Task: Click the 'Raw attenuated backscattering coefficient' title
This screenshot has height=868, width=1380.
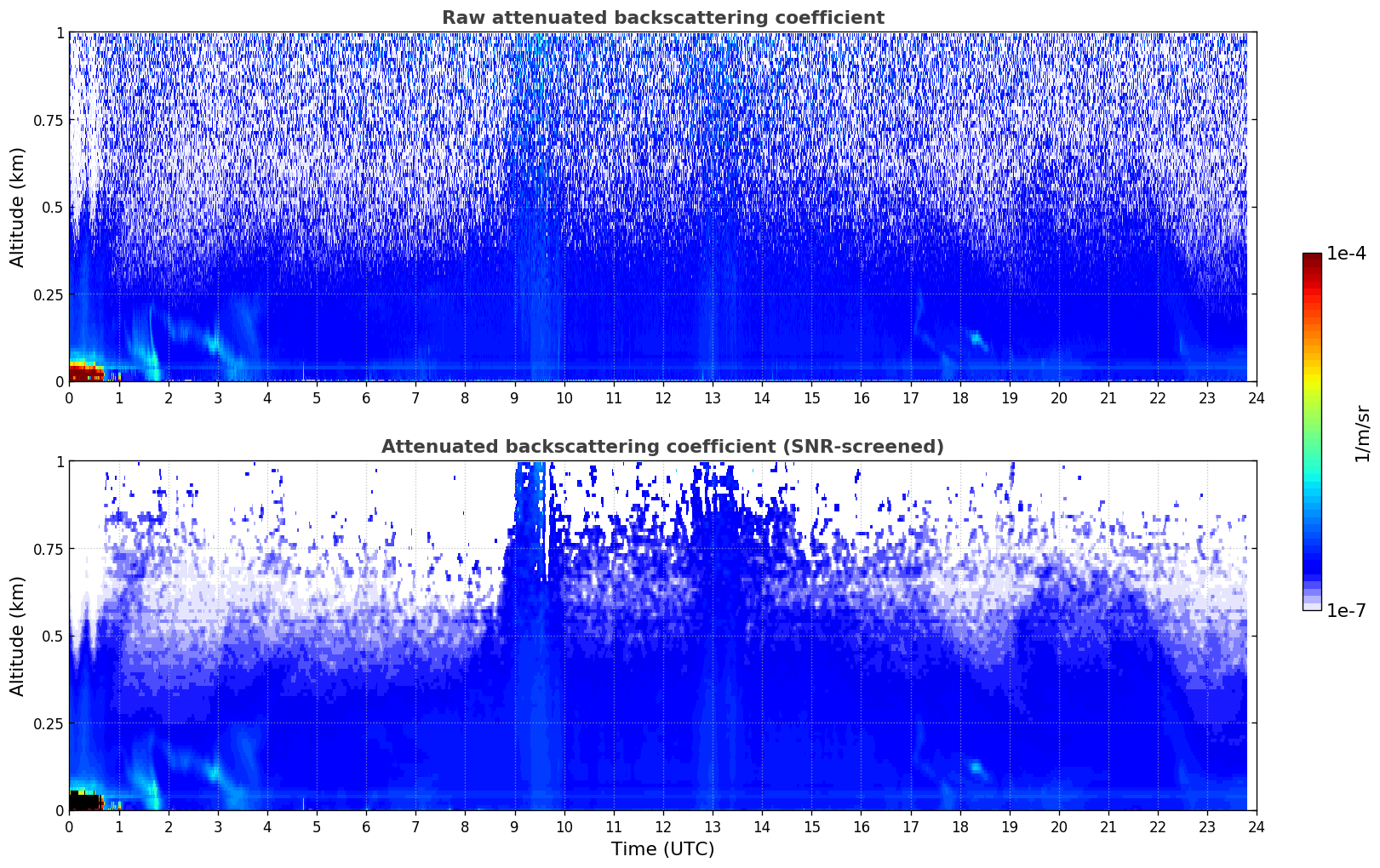Action: 662,18
